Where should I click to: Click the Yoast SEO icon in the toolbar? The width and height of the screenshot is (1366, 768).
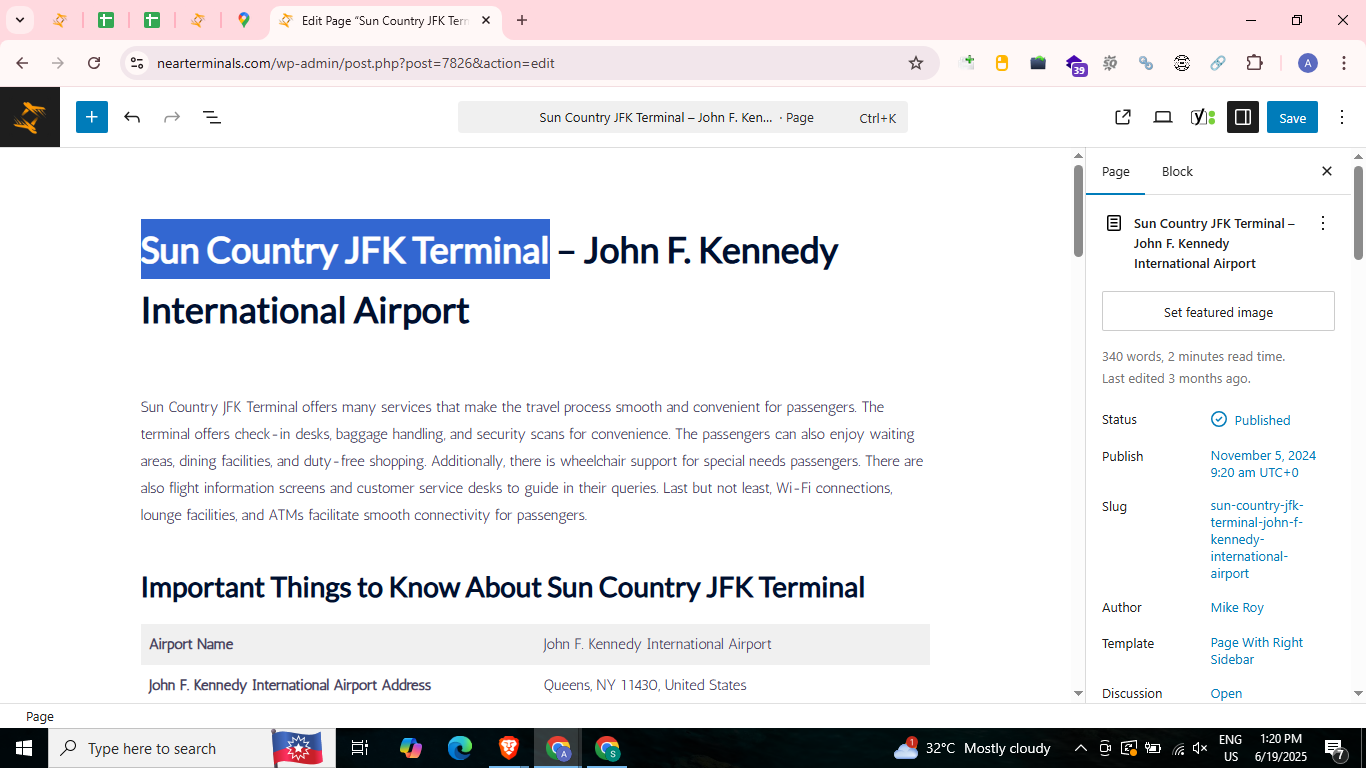click(1199, 117)
